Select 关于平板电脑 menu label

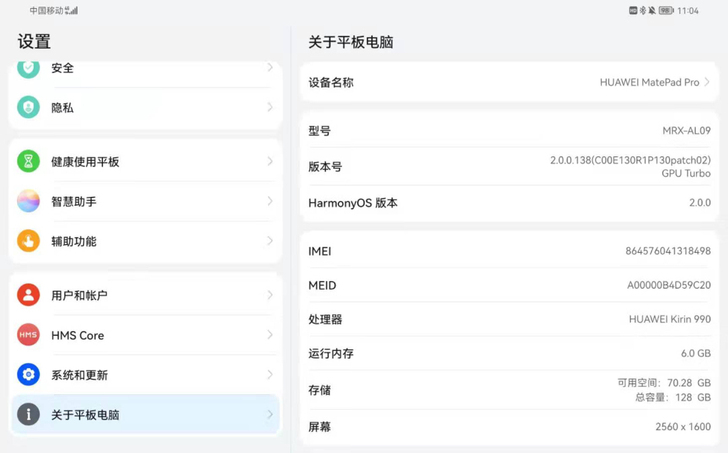(85, 415)
